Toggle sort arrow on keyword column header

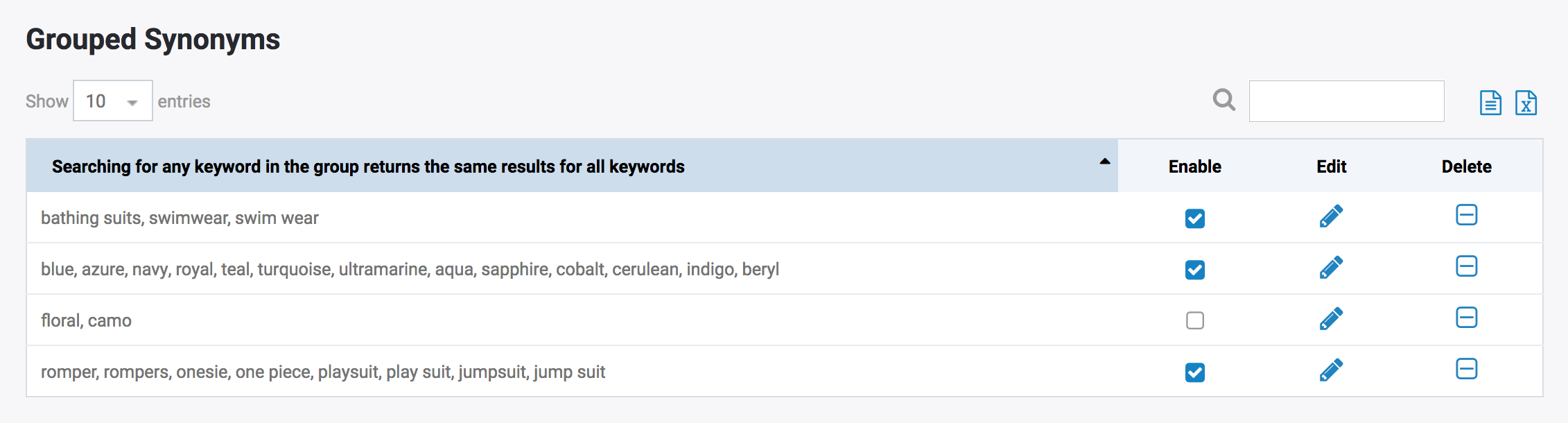click(1105, 162)
